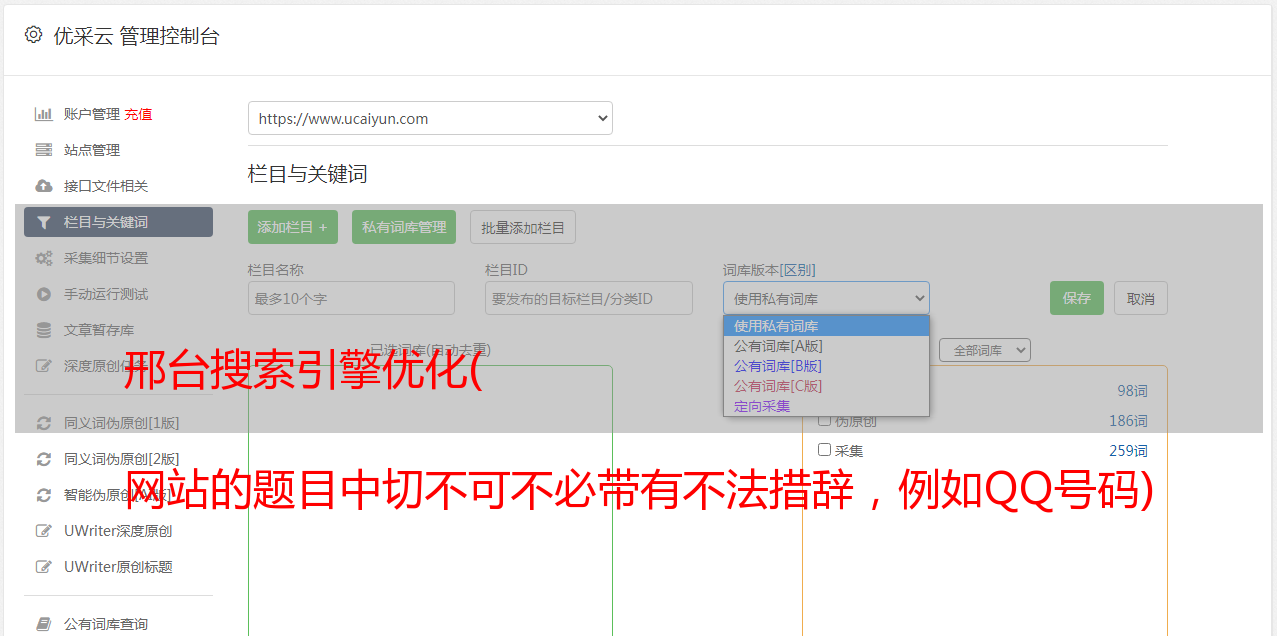Click the edit icon for UWriter深度原创
Screen dimensions: 1277x636
click(x=43, y=531)
